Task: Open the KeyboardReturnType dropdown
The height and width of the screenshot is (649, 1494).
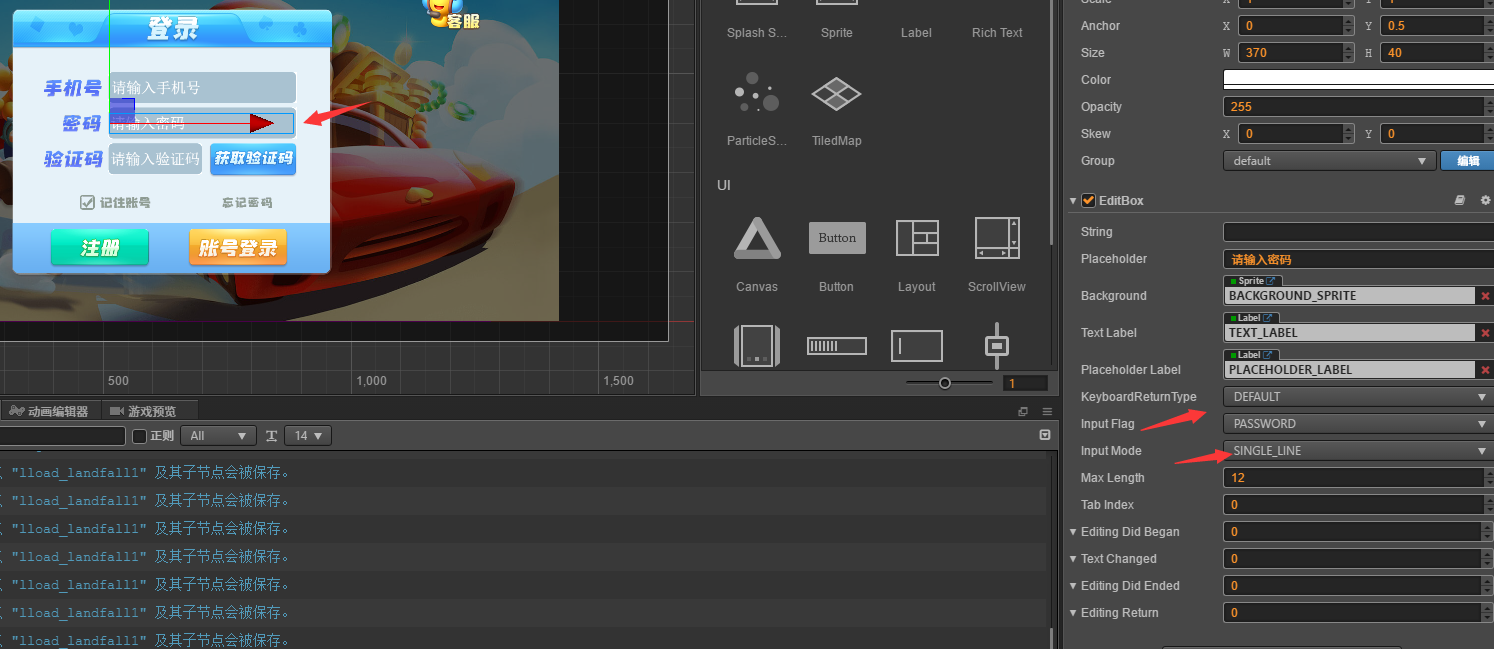Action: click(x=1358, y=397)
